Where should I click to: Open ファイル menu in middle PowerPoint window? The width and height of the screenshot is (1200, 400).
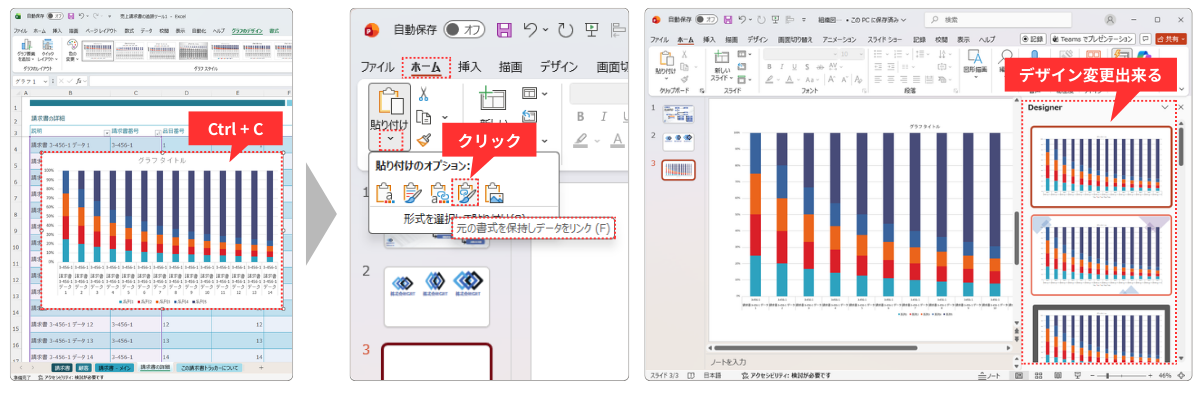pyautogui.click(x=377, y=67)
